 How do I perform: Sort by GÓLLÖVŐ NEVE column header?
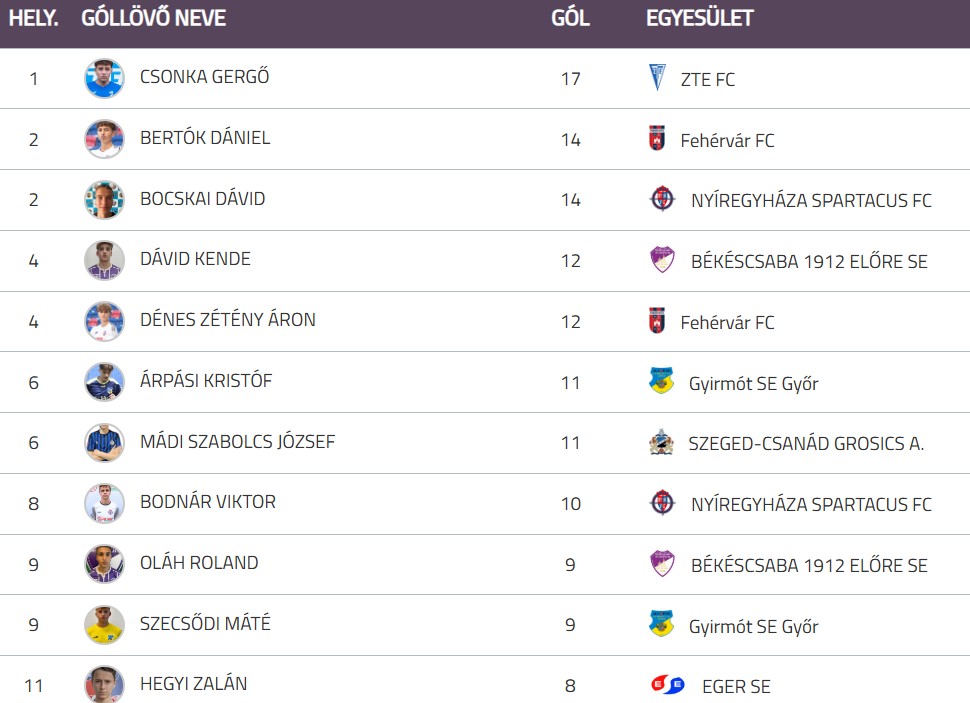point(153,18)
